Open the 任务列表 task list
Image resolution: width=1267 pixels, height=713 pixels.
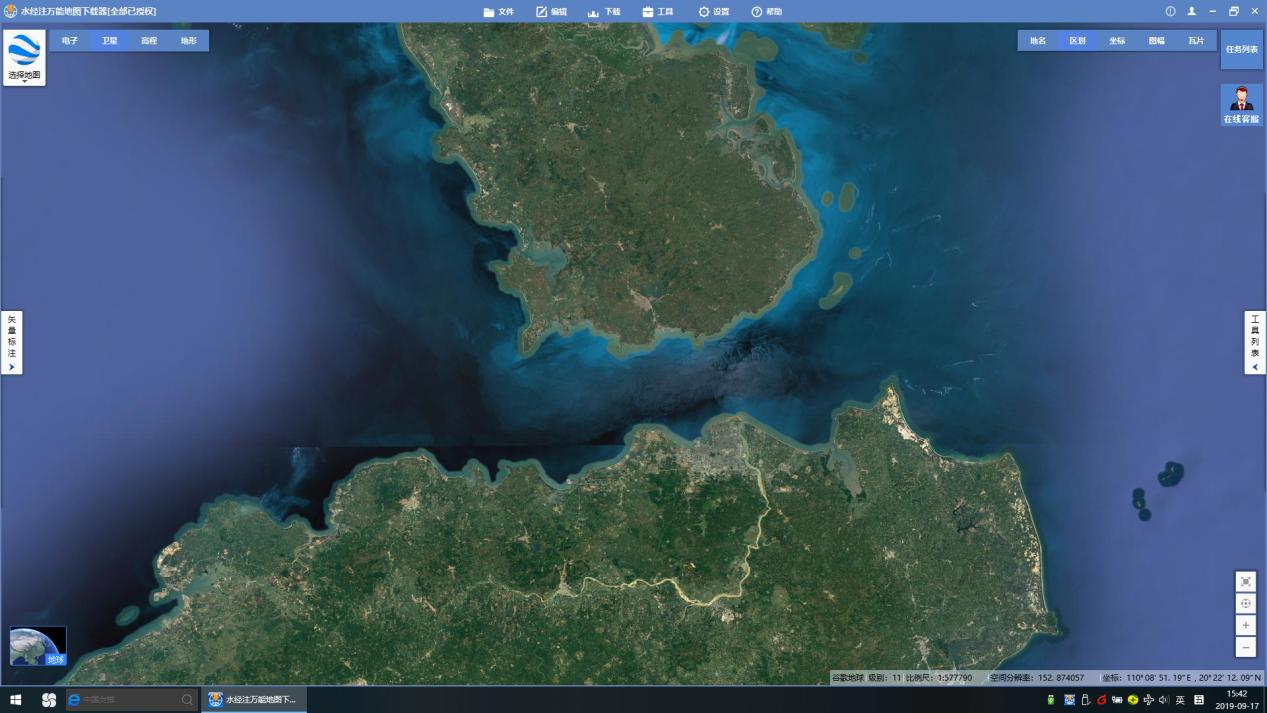tap(1241, 49)
